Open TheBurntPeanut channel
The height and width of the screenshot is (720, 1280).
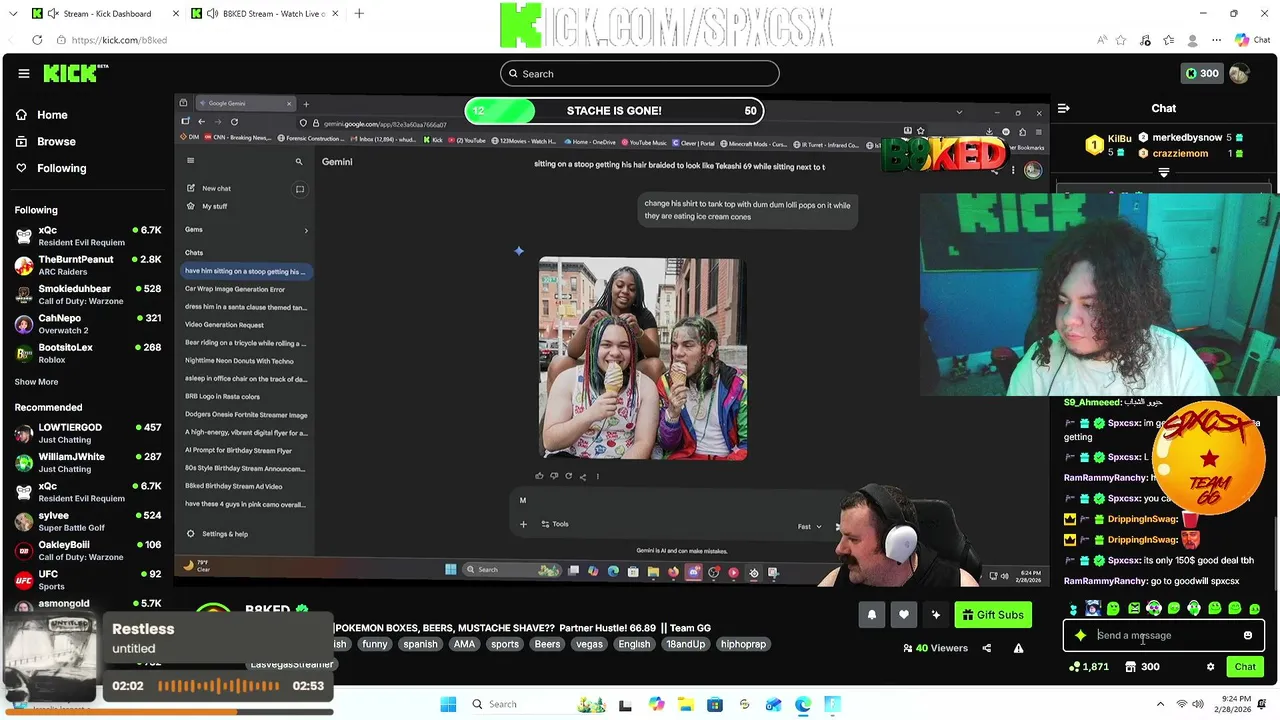87,265
